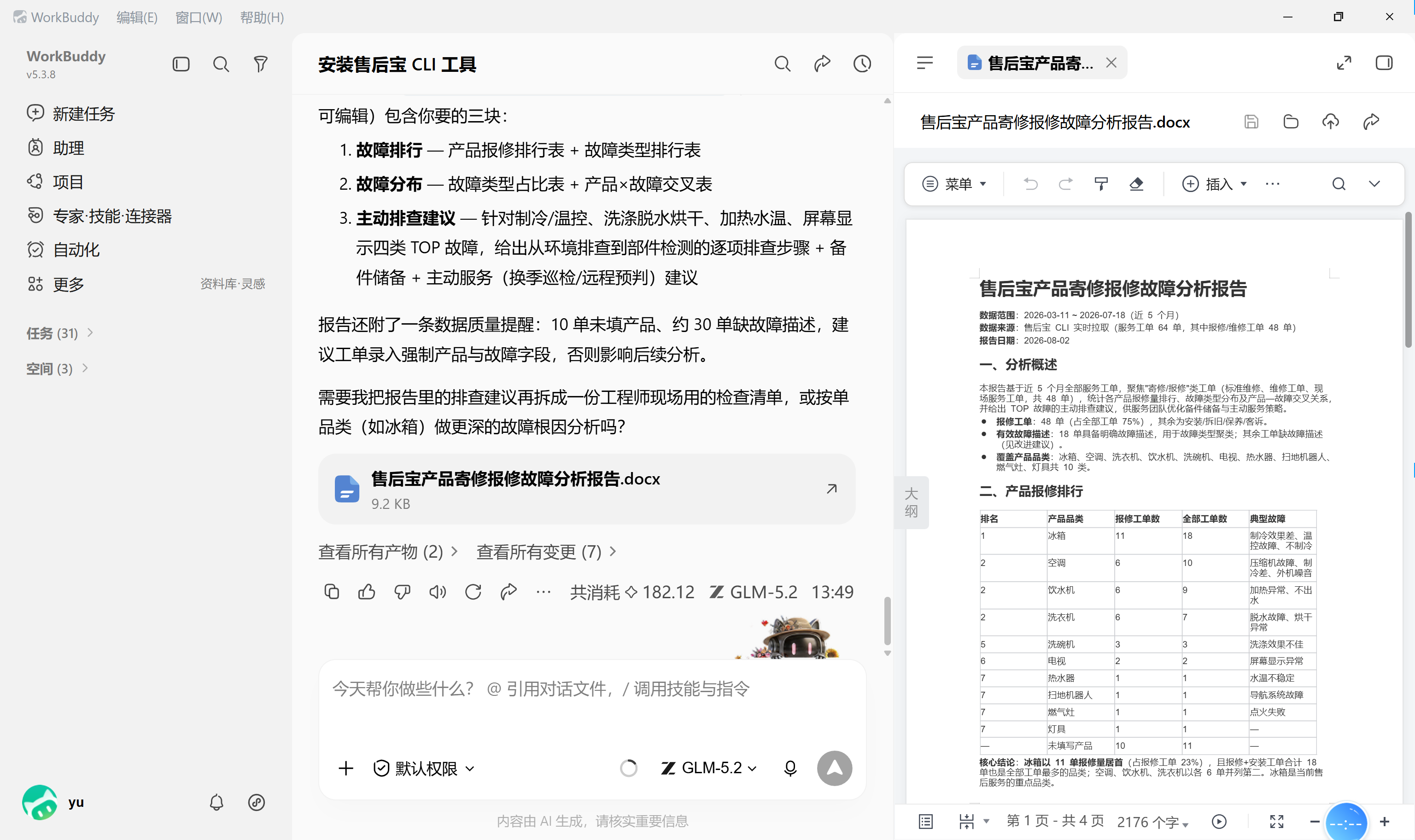1415x840 pixels.
Task: Undo the last document edit
Action: tap(1030, 184)
